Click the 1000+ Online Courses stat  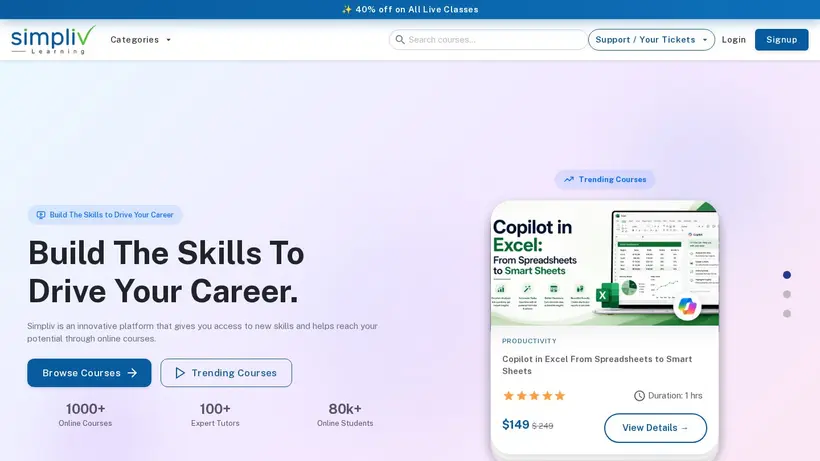click(x=85, y=414)
